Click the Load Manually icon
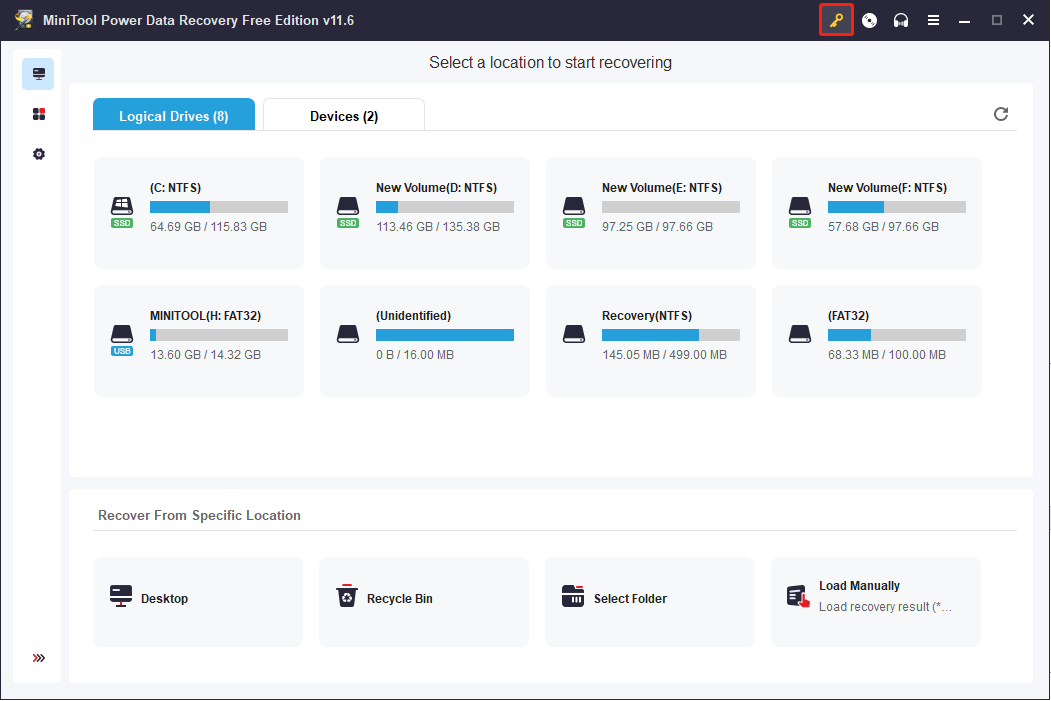 click(x=798, y=596)
